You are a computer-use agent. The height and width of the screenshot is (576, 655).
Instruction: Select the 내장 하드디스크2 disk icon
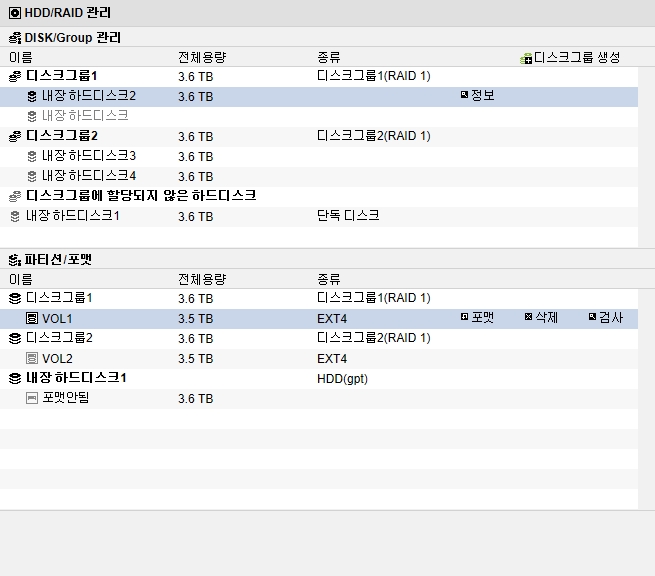pyautogui.click(x=32, y=96)
